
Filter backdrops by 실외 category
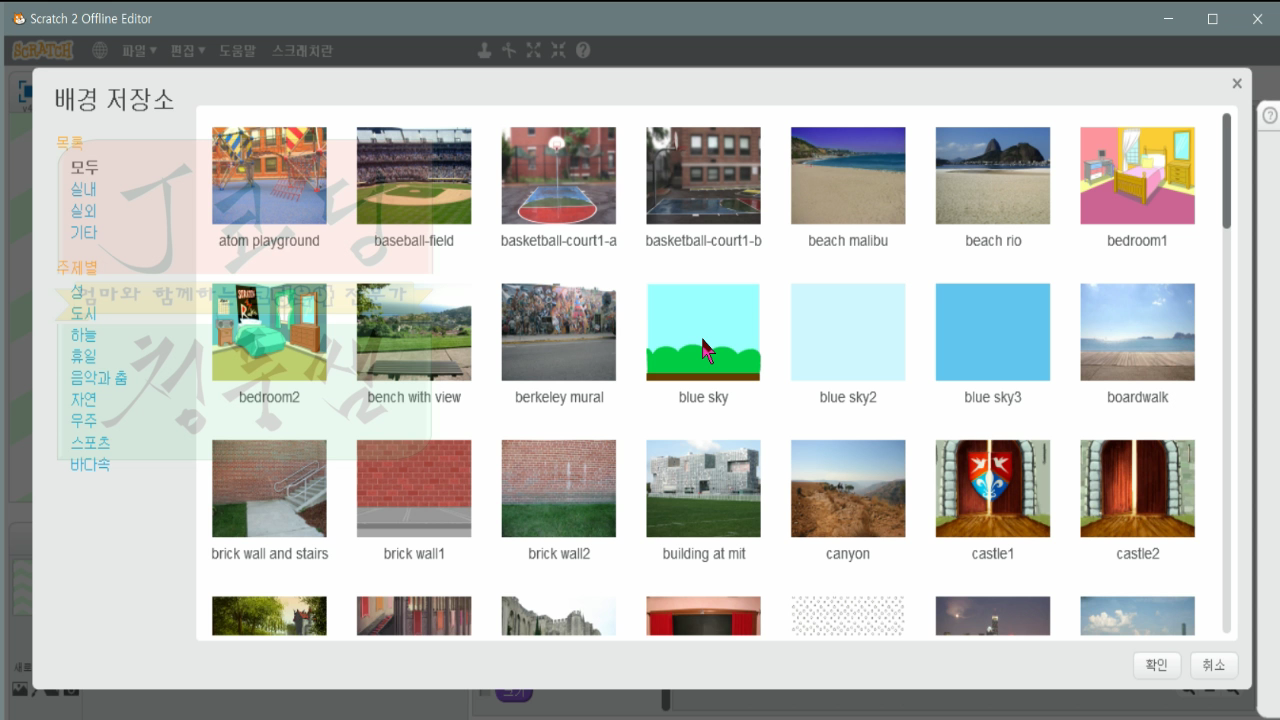point(84,211)
